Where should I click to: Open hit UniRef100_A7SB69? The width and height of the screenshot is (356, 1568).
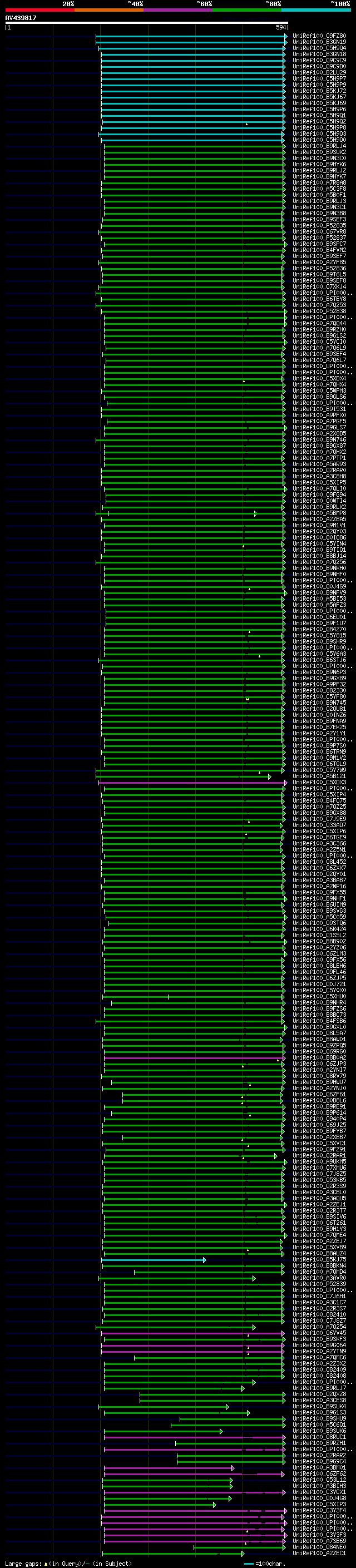click(x=319, y=1541)
